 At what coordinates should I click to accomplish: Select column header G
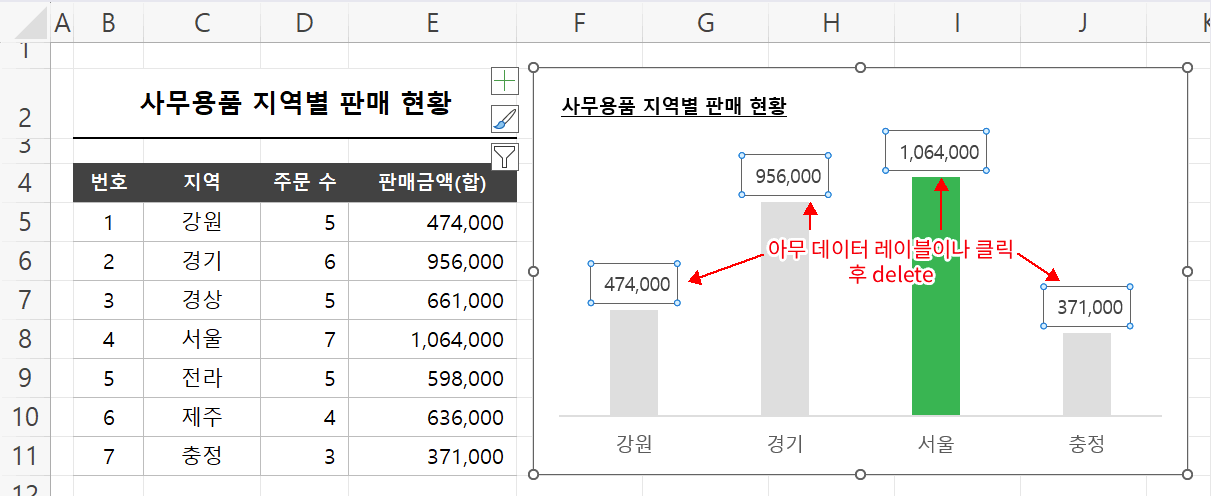[706, 22]
